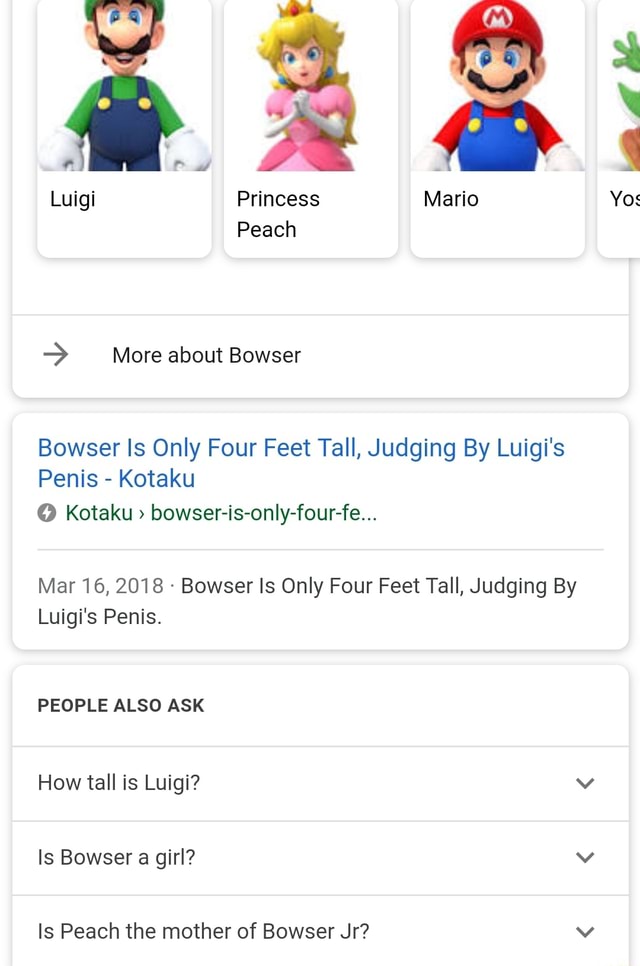Image resolution: width=640 pixels, height=966 pixels.
Task: Tap Luigi's character image
Action: pos(123,85)
